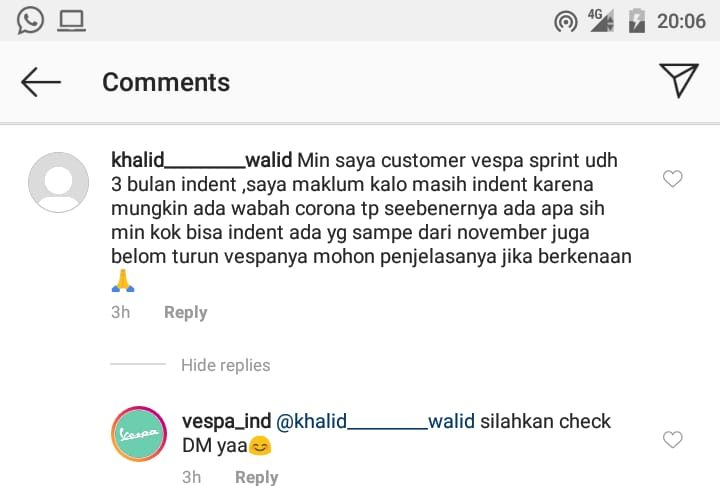Tap the charging battery icon
Screen dimensions: 720x486
(x=636, y=21)
